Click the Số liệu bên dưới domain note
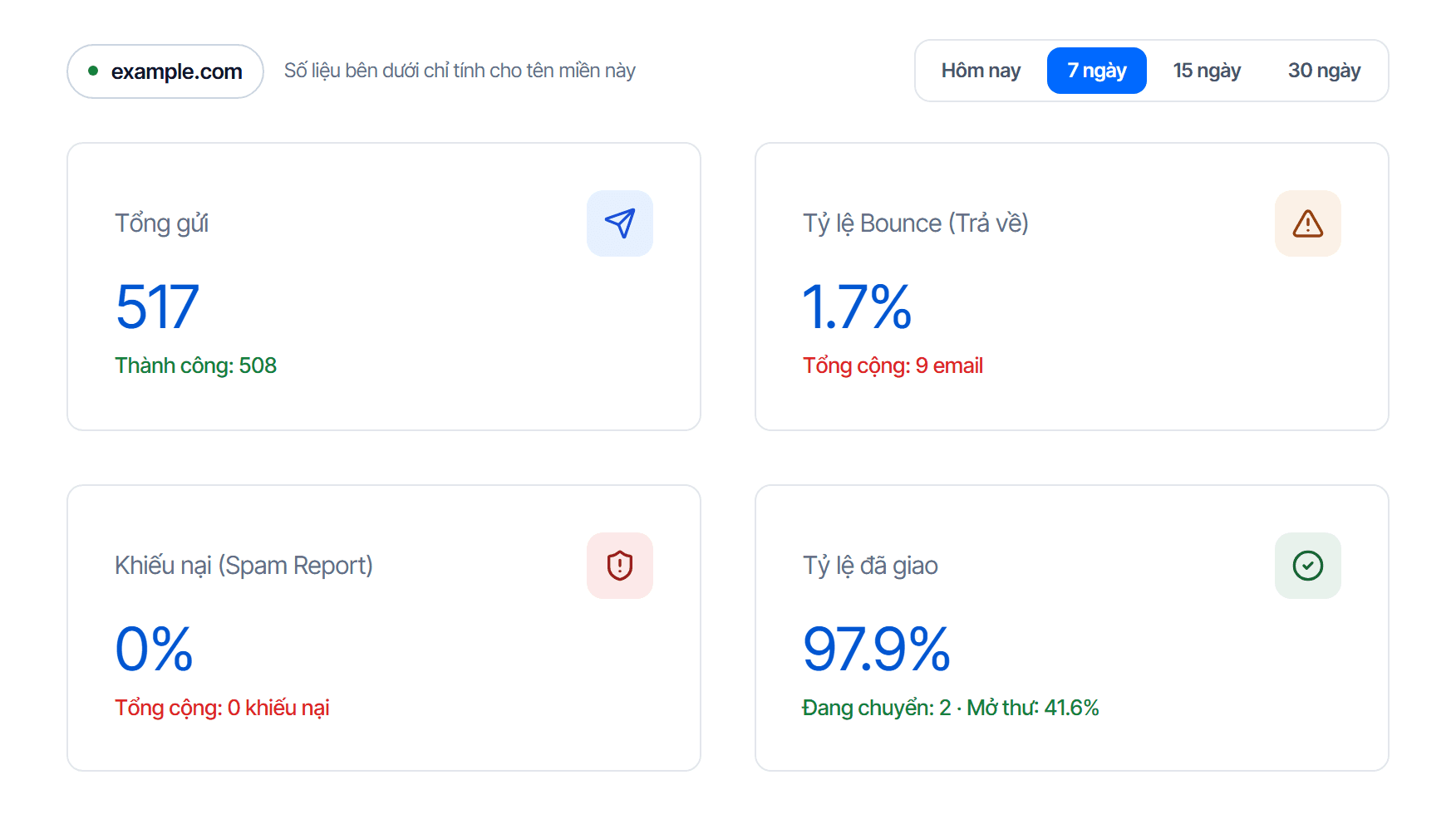 click(460, 71)
